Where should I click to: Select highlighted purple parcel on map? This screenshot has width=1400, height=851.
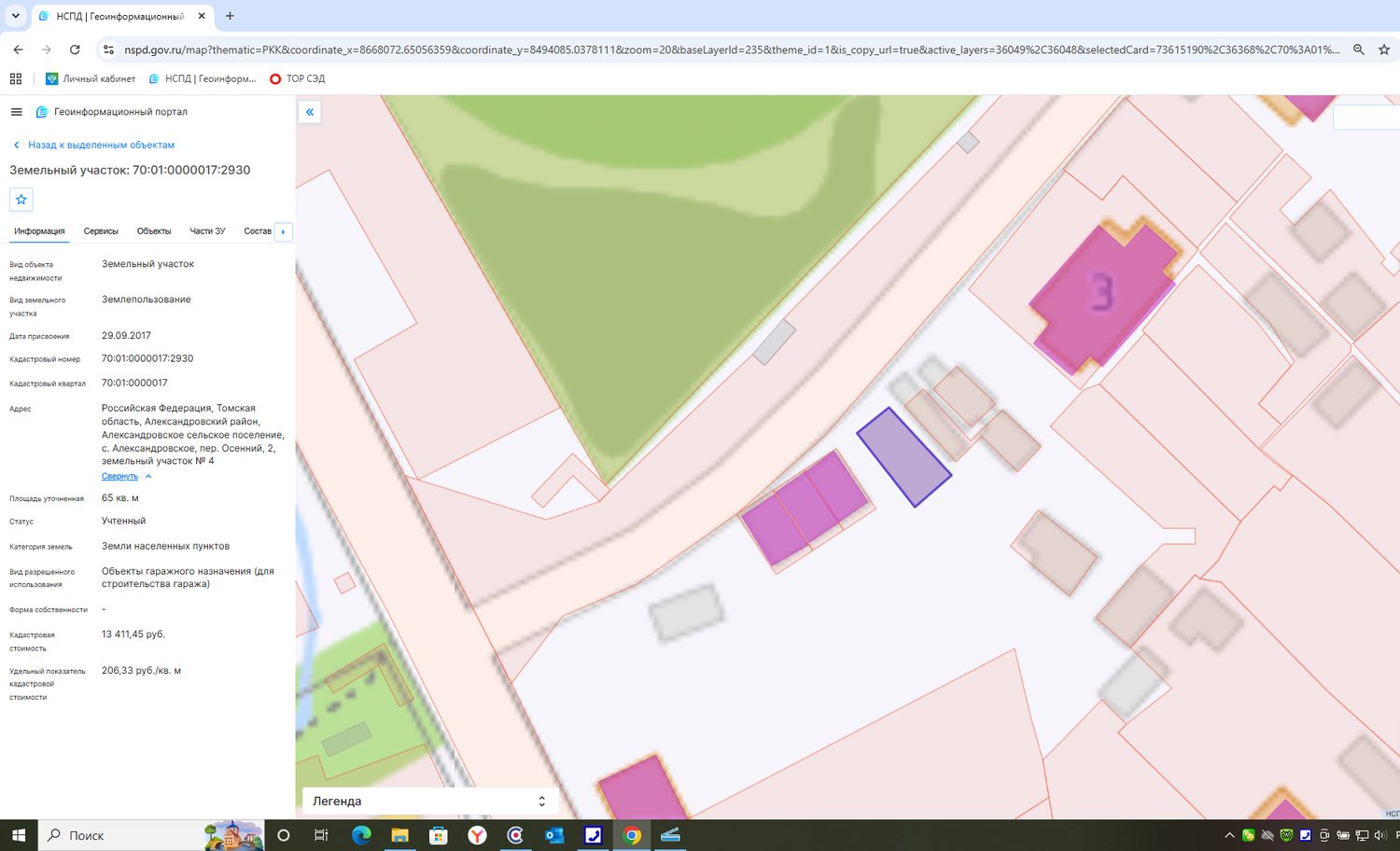click(x=903, y=457)
